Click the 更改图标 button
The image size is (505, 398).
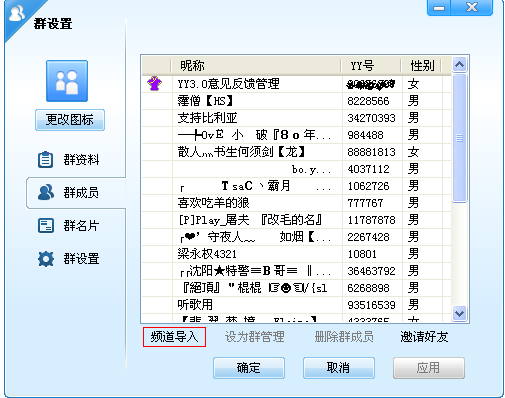(x=70, y=120)
